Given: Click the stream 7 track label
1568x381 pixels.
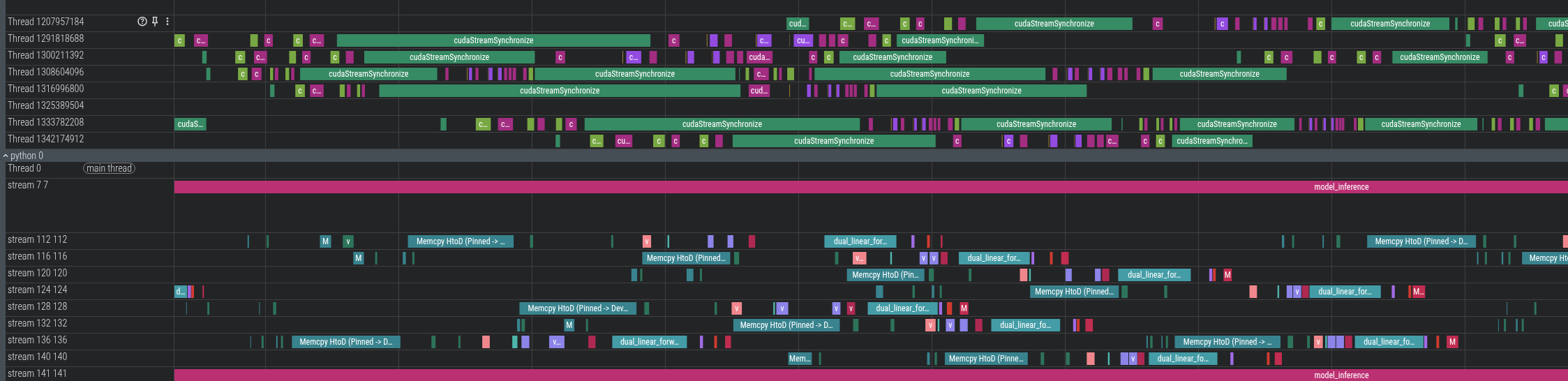Looking at the screenshot, I should tap(28, 185).
